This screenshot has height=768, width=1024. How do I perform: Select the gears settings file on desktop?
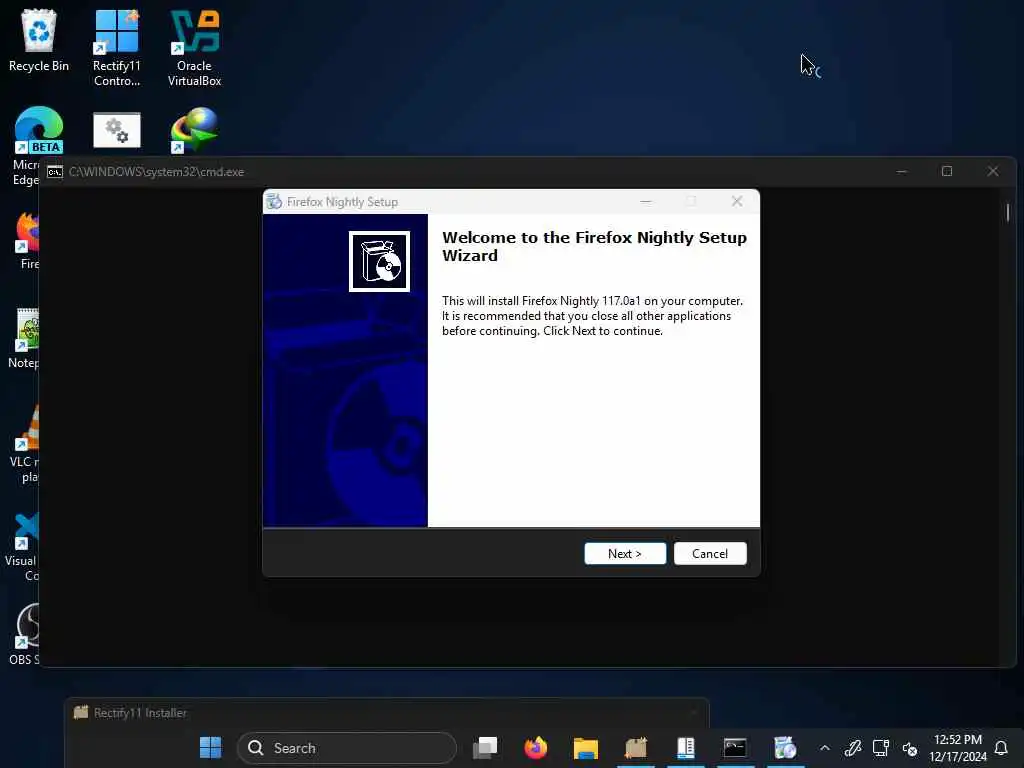pos(117,130)
